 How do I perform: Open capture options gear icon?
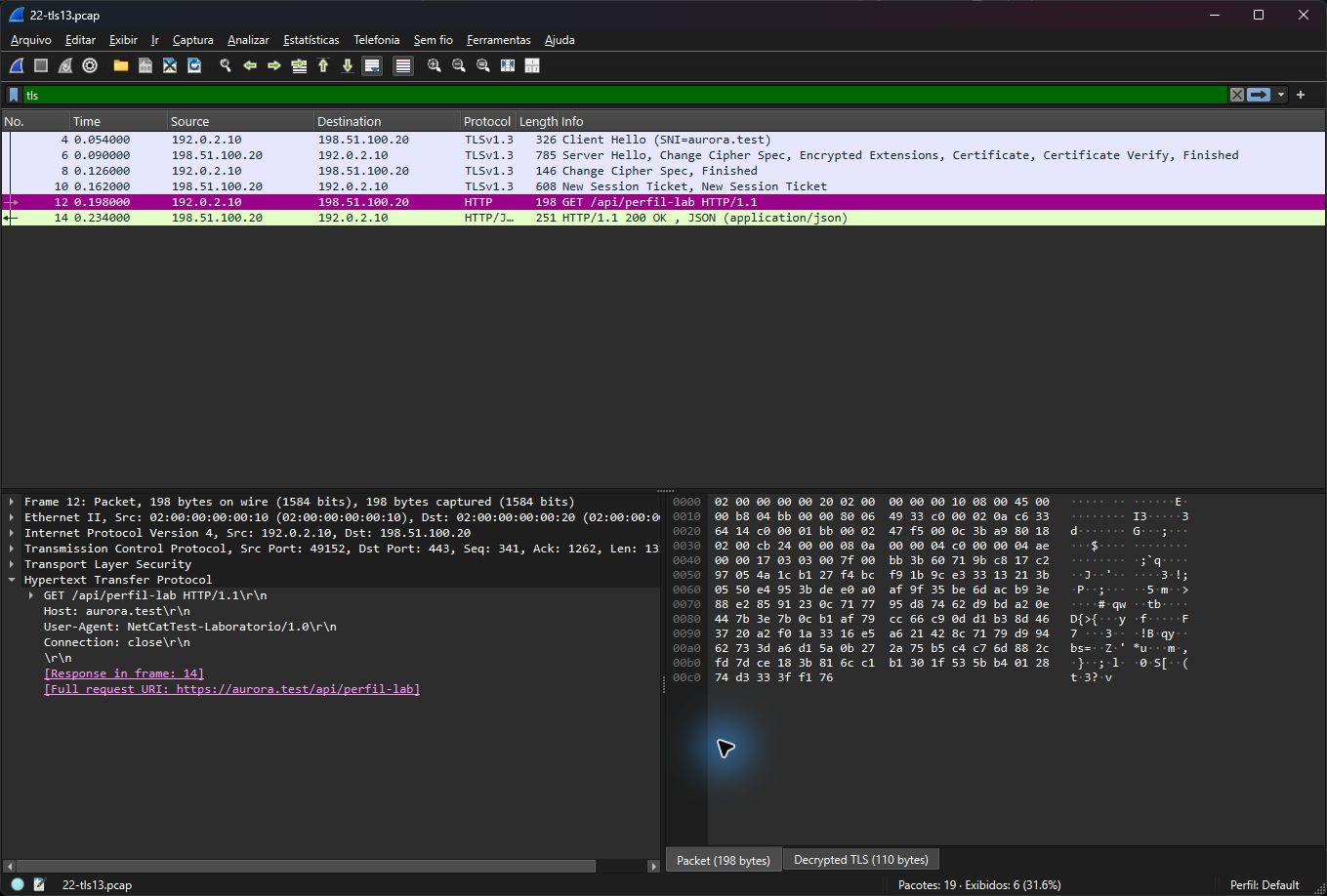(x=90, y=65)
